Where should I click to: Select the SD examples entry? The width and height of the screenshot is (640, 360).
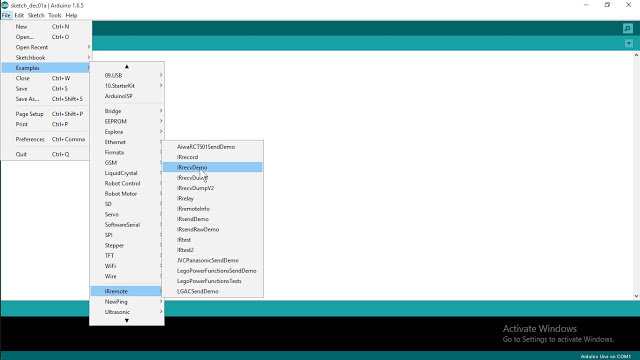click(127, 204)
